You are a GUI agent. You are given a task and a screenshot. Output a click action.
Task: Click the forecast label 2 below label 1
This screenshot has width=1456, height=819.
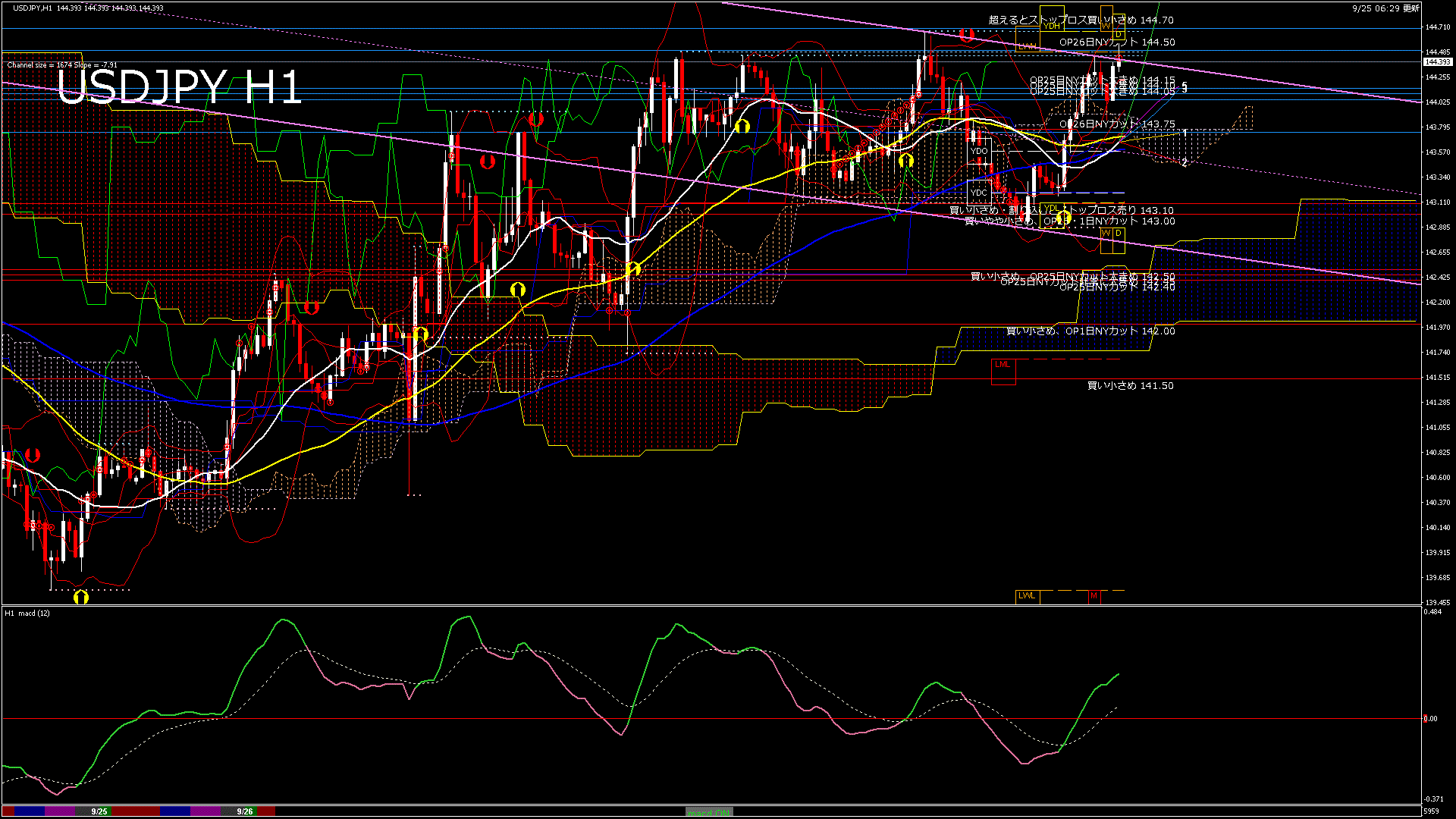click(x=1185, y=163)
